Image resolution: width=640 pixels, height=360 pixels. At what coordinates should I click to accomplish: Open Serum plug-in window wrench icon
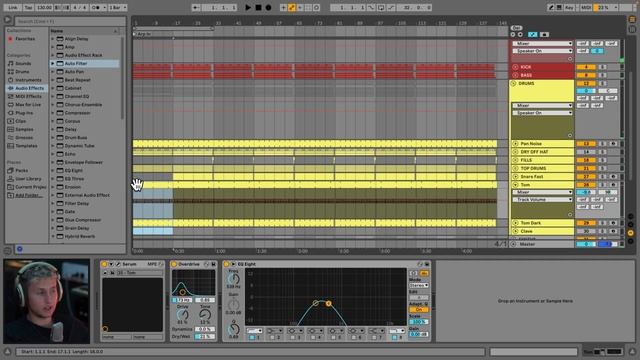tap(118, 264)
